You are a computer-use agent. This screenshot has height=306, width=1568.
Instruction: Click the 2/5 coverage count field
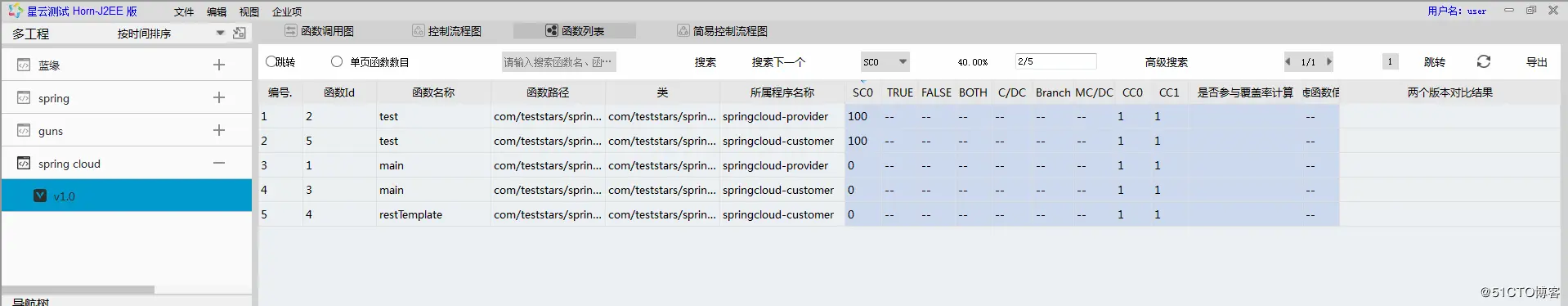point(1055,61)
